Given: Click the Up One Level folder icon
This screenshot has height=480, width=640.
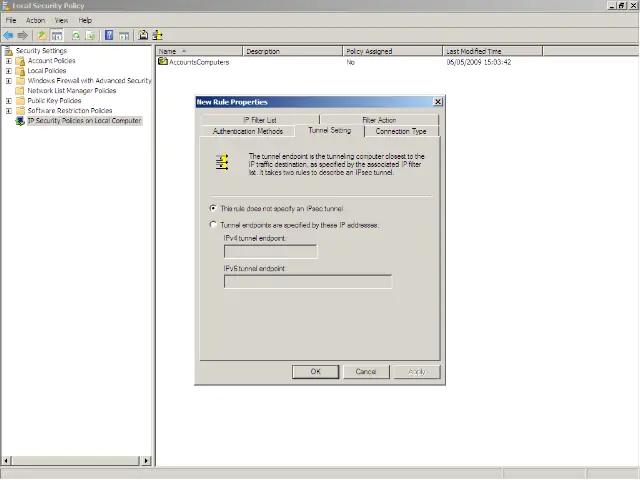Looking at the screenshot, I should click(42, 35).
